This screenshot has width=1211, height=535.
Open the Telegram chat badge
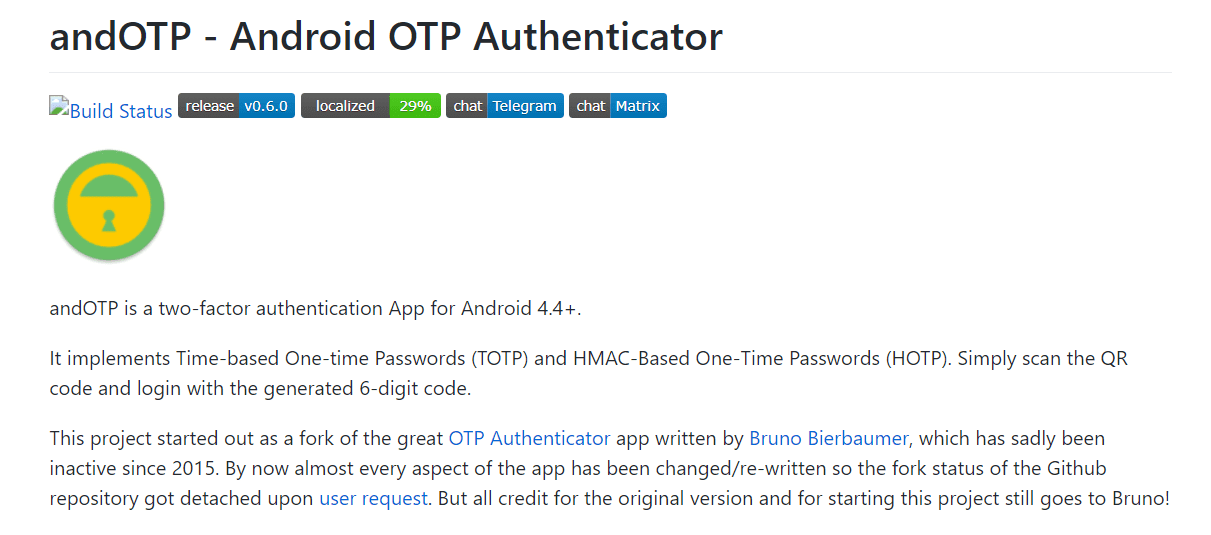click(x=504, y=106)
